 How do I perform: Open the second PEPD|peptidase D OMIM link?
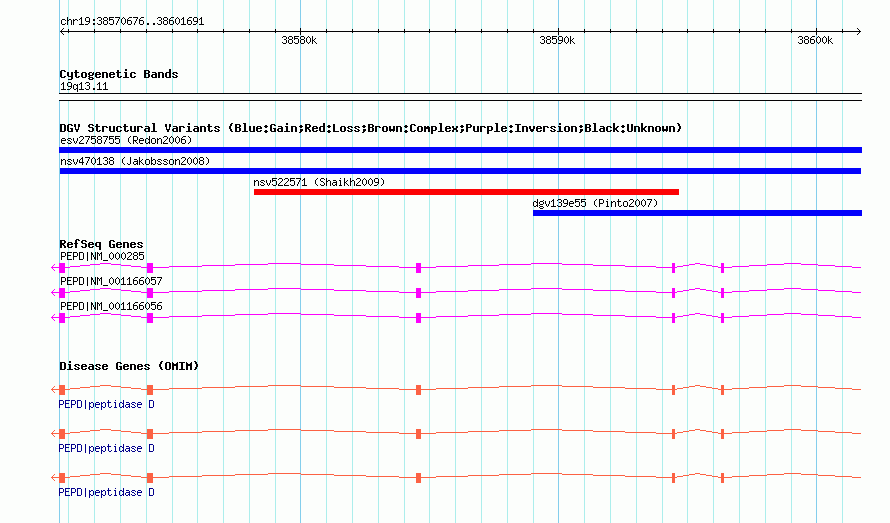coord(106,449)
